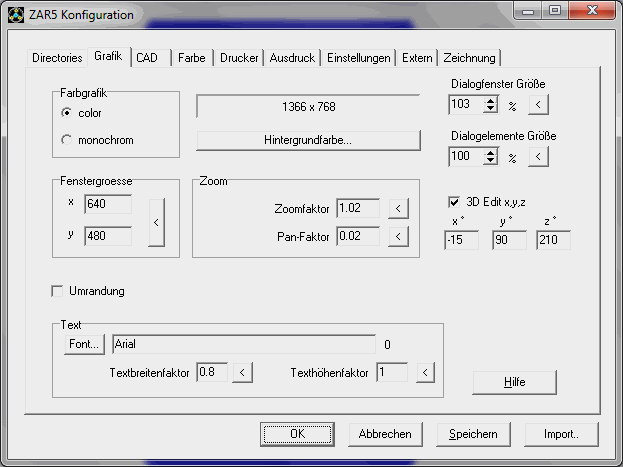The width and height of the screenshot is (623, 467).
Task: Open the Font... chooser button
Action: pyautogui.click(x=84, y=344)
